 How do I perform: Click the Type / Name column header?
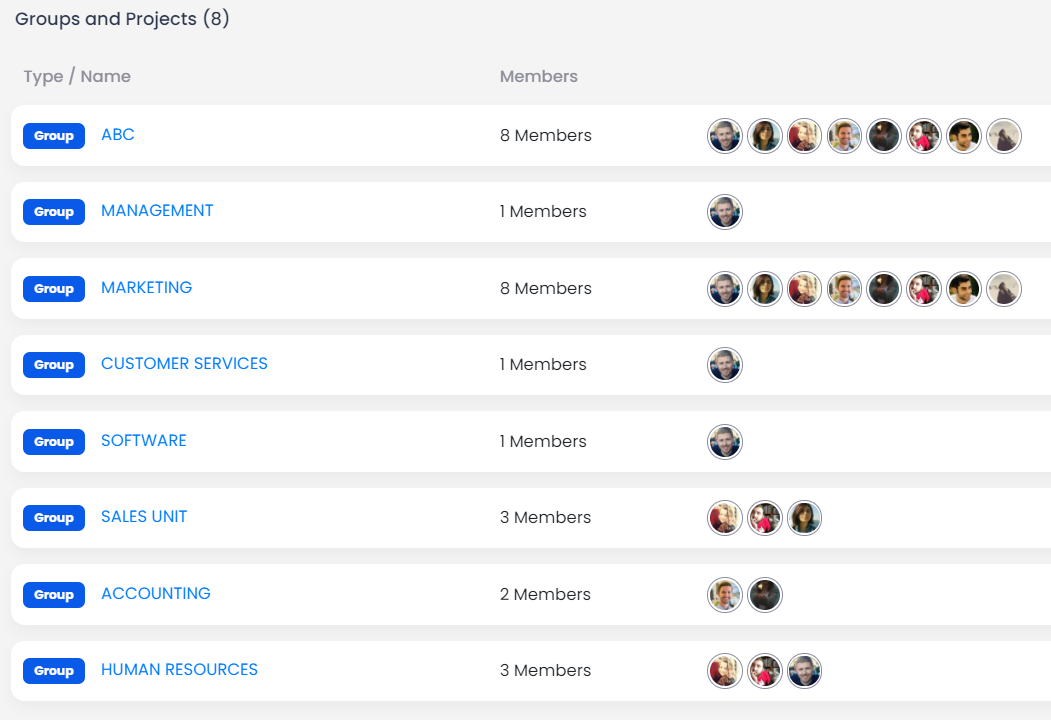point(77,76)
